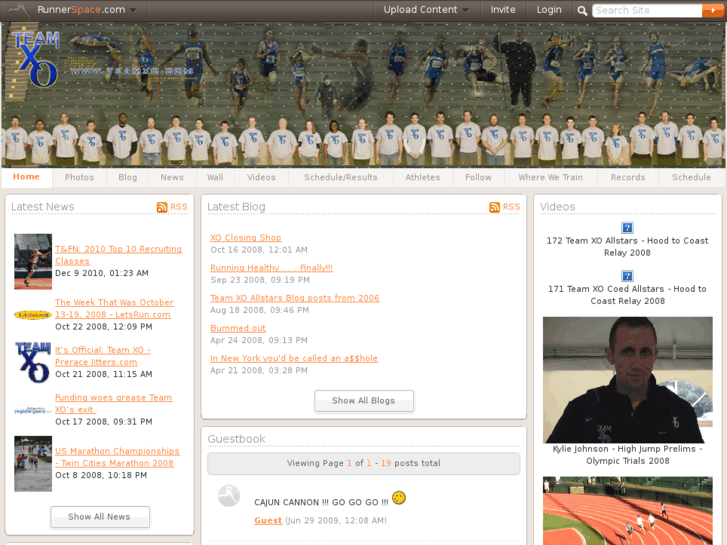The width and height of the screenshot is (727, 545).
Task: Click the RSS text link in Latest Blog
Action: [x=511, y=207]
